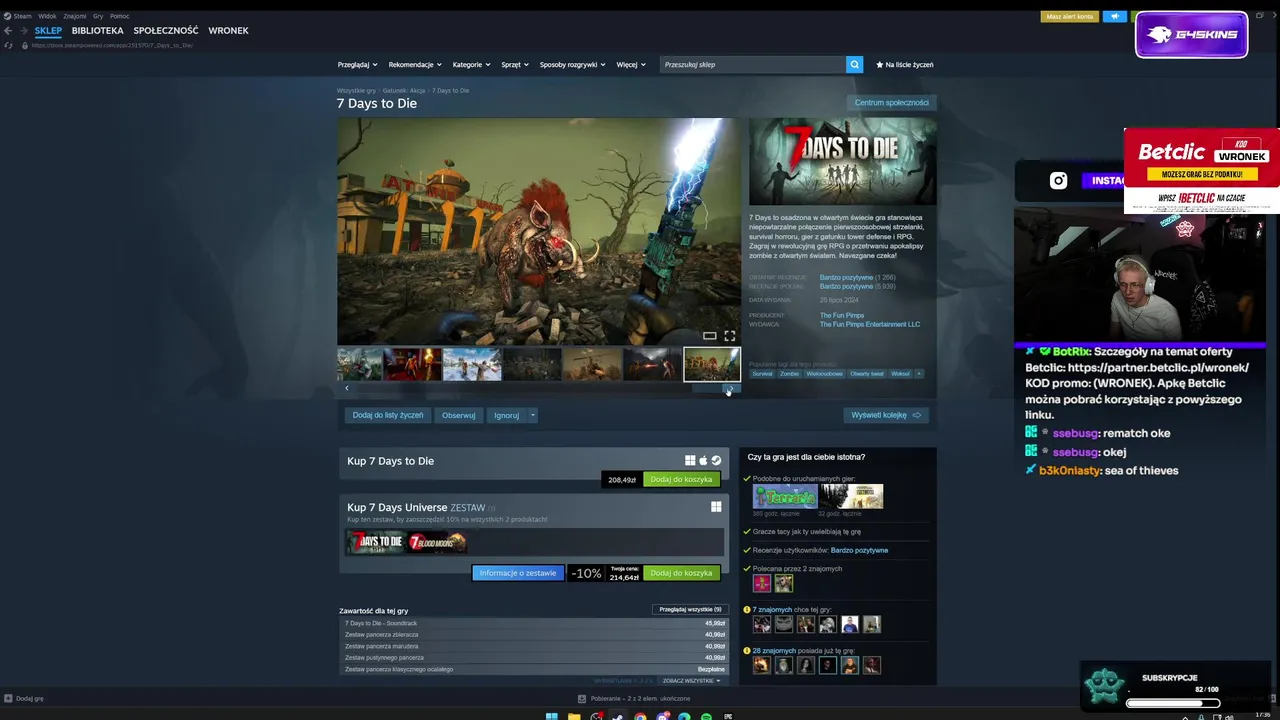Expand the Więcej dropdown menu
Viewport: 1280px width, 720px height.
pos(630,64)
